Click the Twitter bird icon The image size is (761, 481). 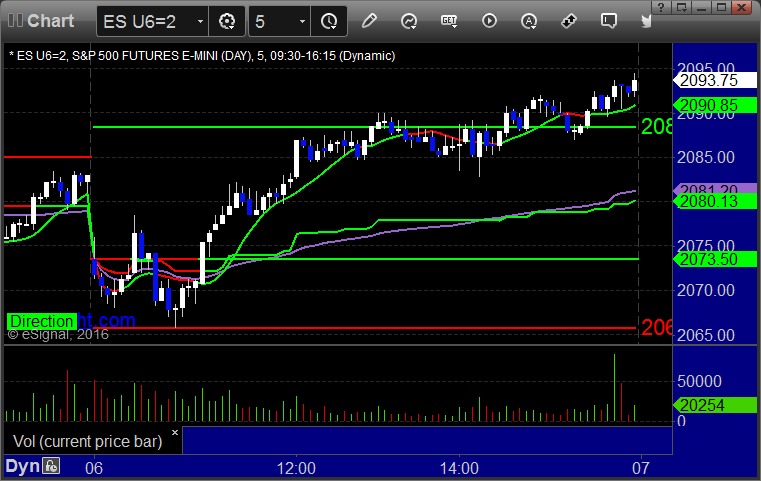646,21
